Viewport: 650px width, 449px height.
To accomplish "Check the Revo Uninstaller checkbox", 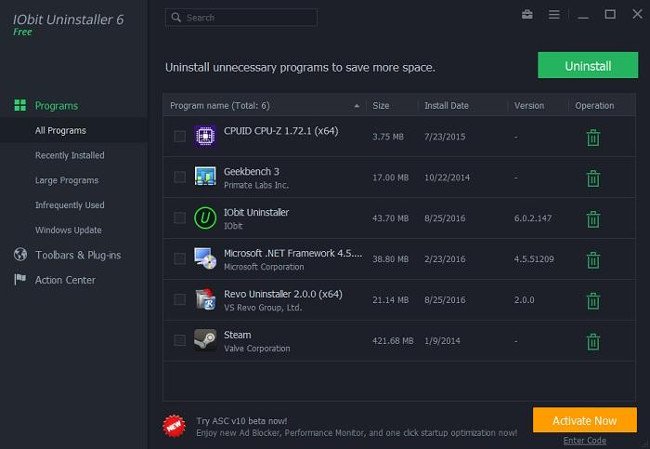I will [179, 299].
